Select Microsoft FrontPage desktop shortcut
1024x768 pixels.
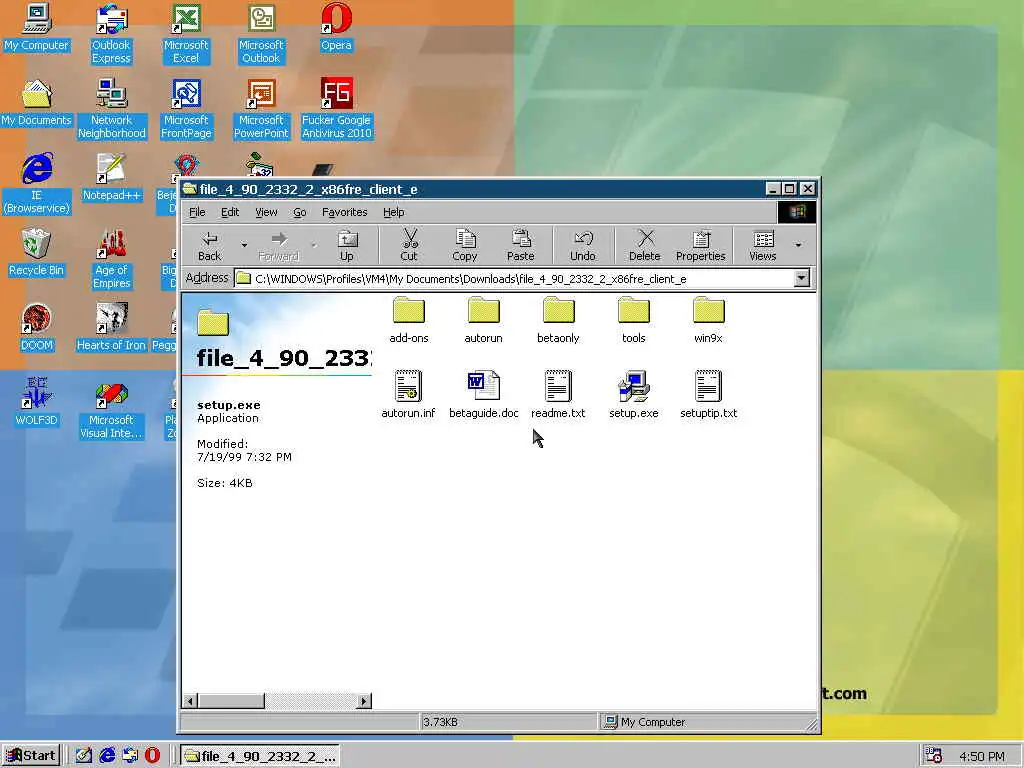186,108
